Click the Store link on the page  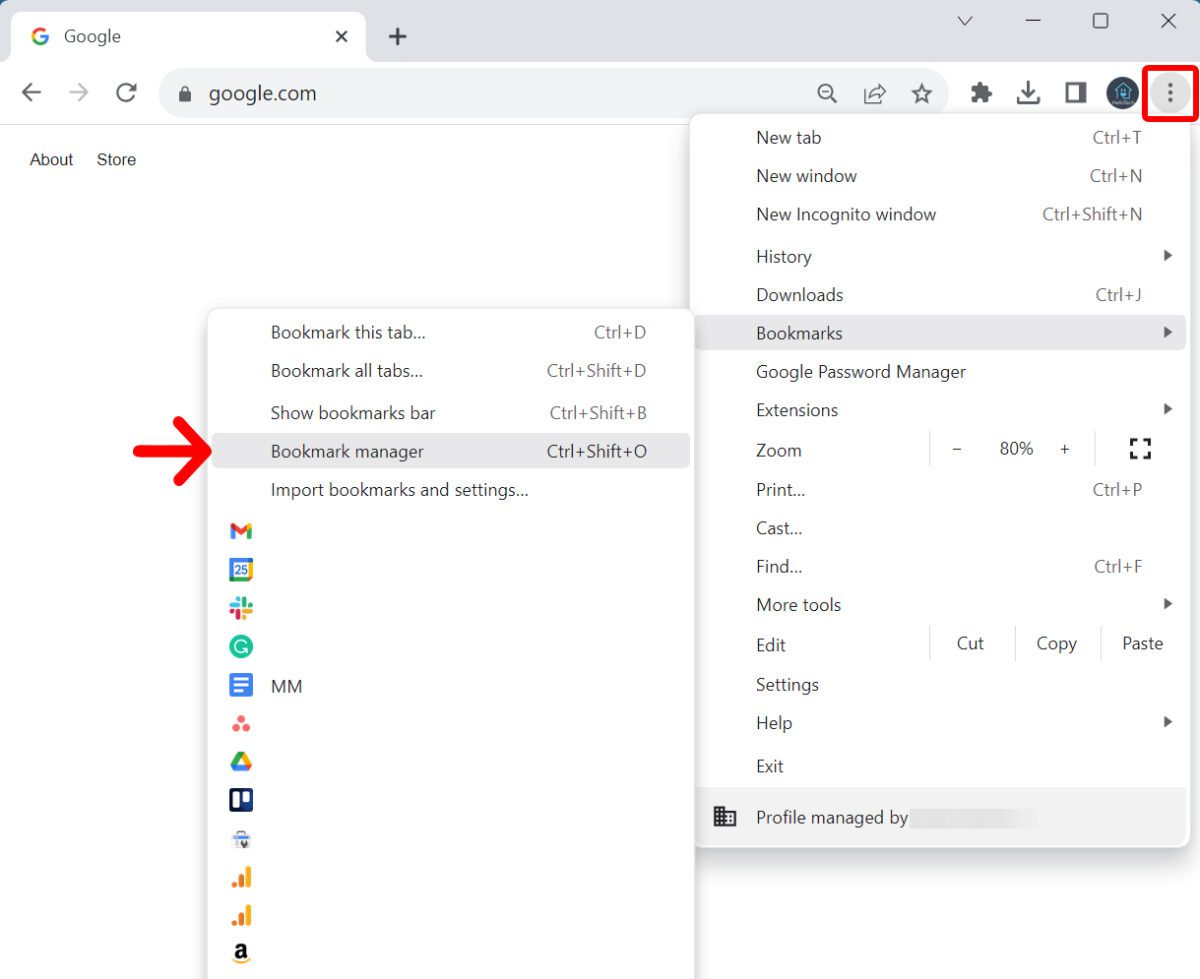[x=116, y=159]
